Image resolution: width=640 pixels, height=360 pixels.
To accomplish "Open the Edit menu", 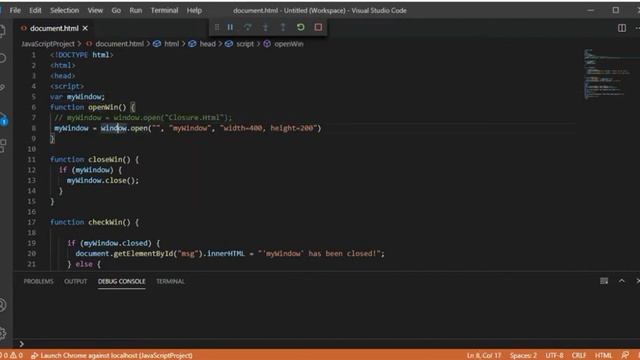I will coord(35,10).
